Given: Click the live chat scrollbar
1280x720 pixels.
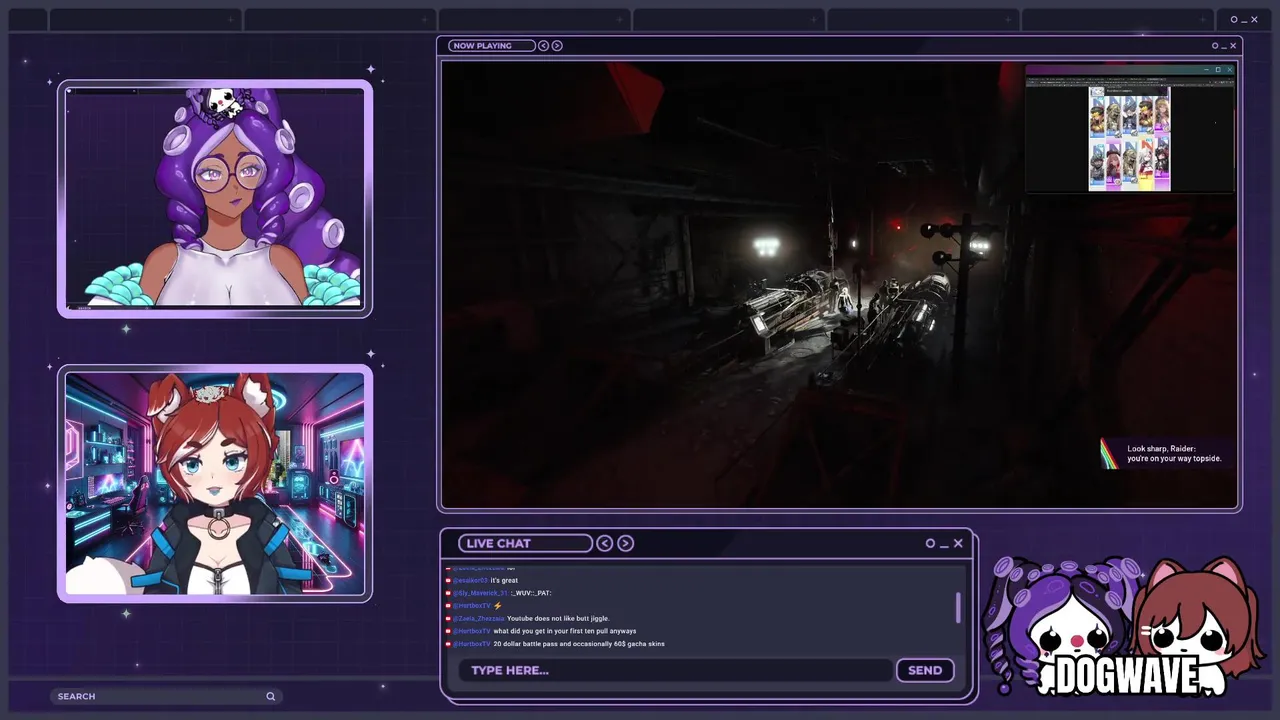Looking at the screenshot, I should click(x=958, y=607).
